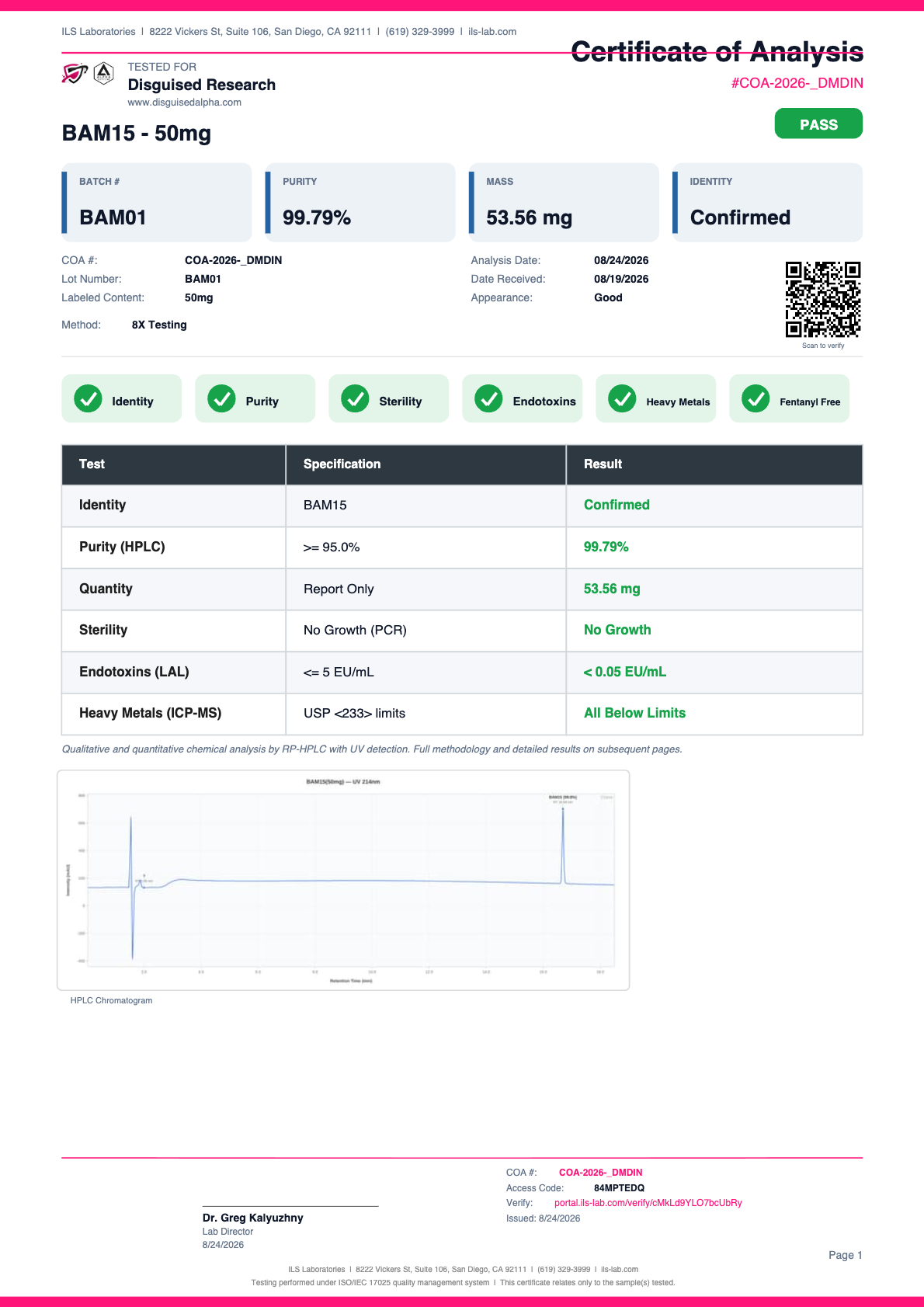924x1307 pixels.
Task: Click the hexagon Alpha logo icon
Action: [103, 74]
